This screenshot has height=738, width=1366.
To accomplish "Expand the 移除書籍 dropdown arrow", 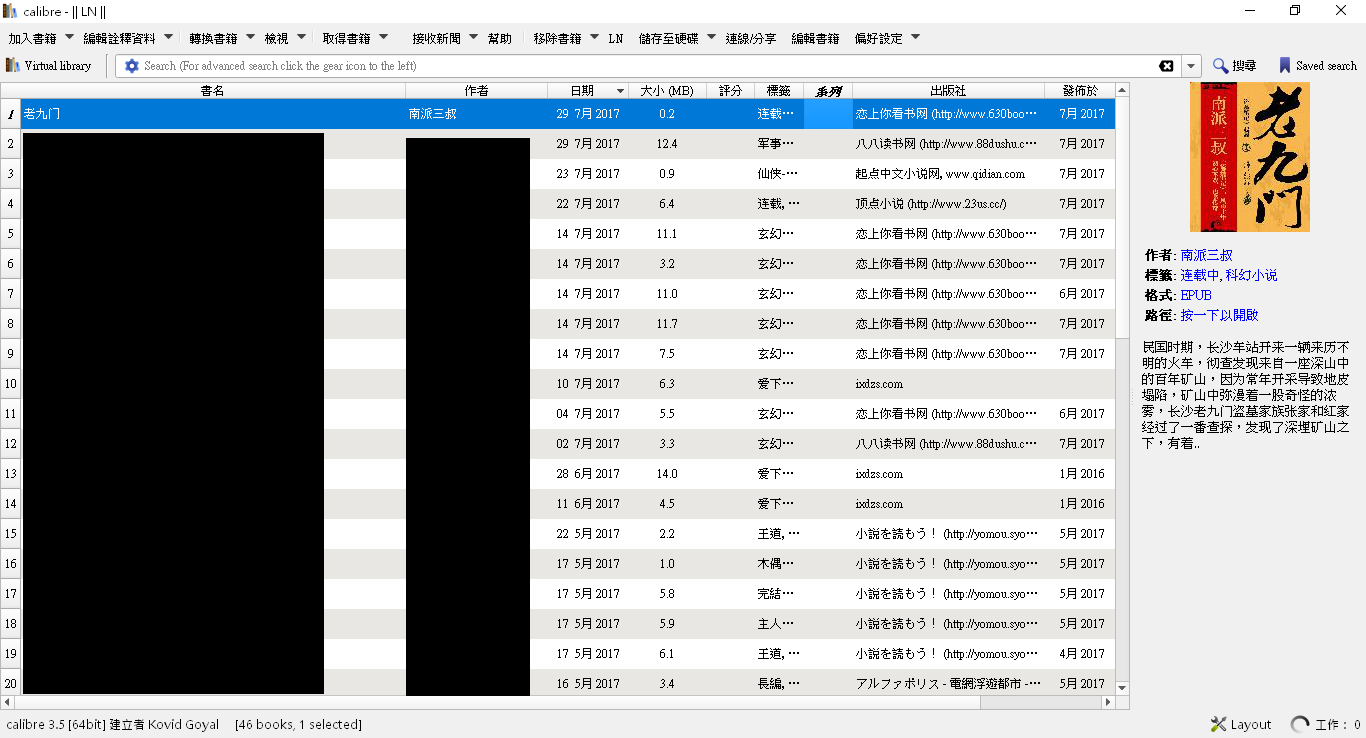I will [x=594, y=38].
